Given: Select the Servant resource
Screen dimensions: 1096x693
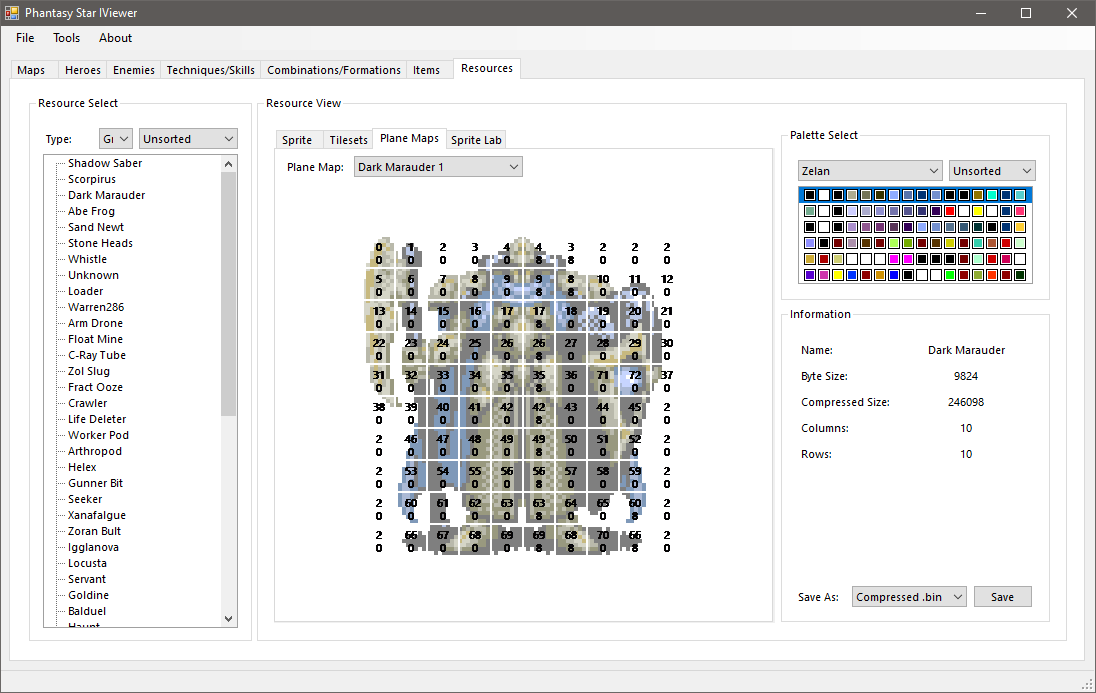Looking at the screenshot, I should tap(87, 579).
